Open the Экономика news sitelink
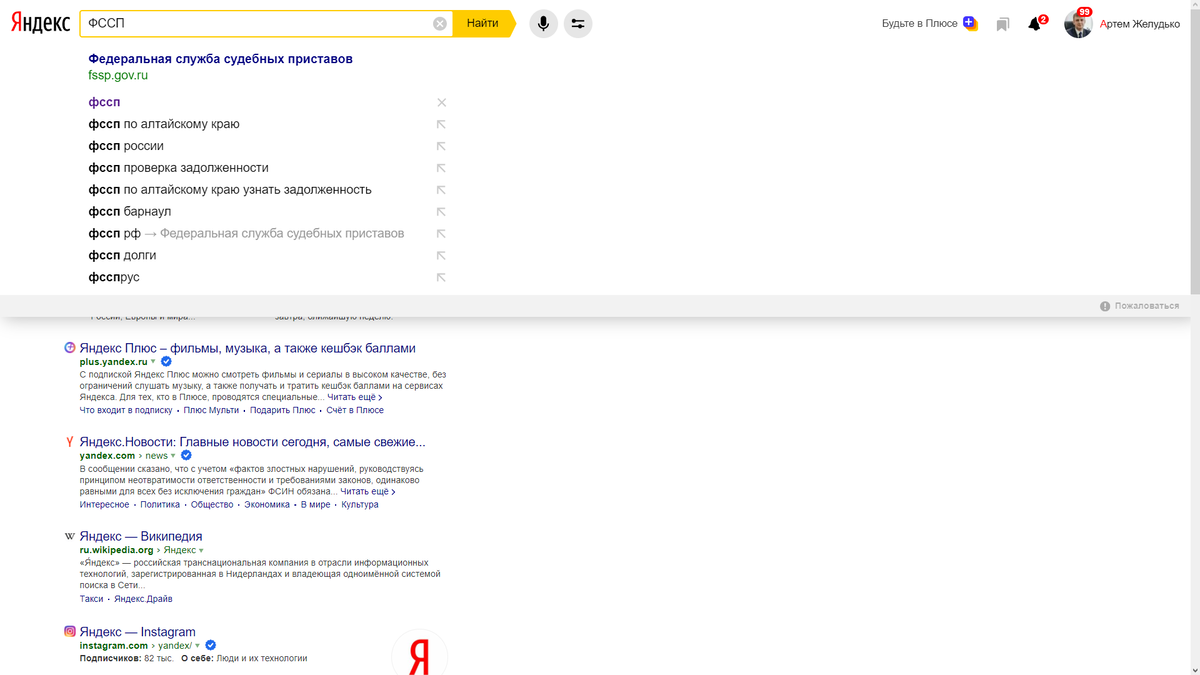The image size is (1200, 675). pos(267,504)
